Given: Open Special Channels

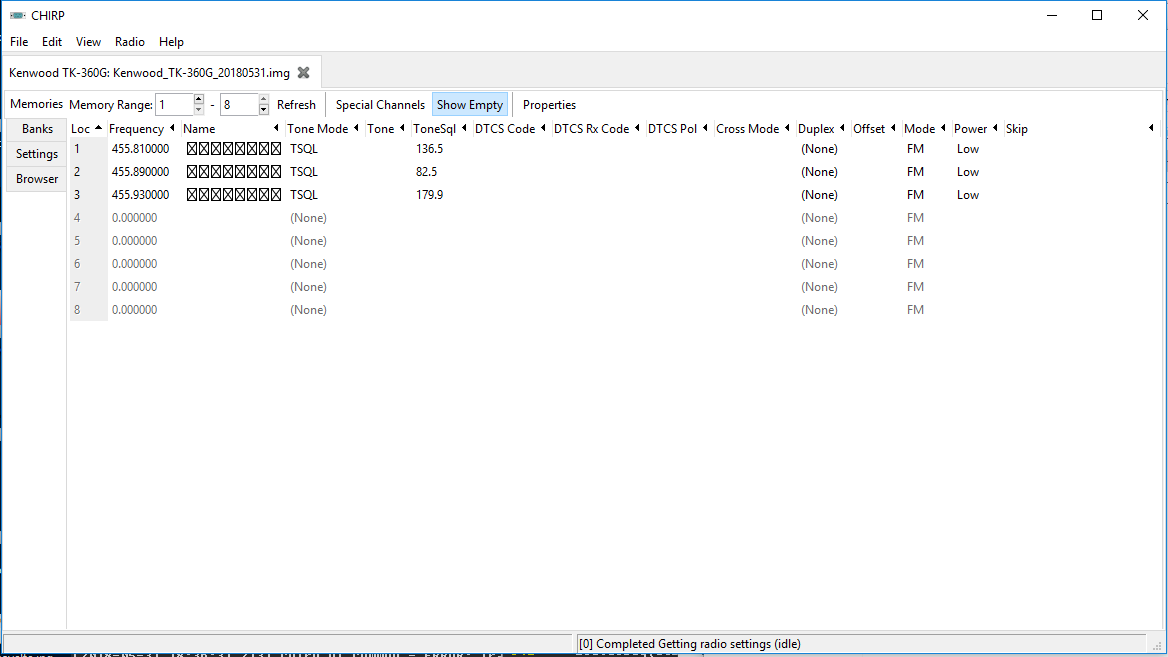Looking at the screenshot, I should tap(380, 105).
